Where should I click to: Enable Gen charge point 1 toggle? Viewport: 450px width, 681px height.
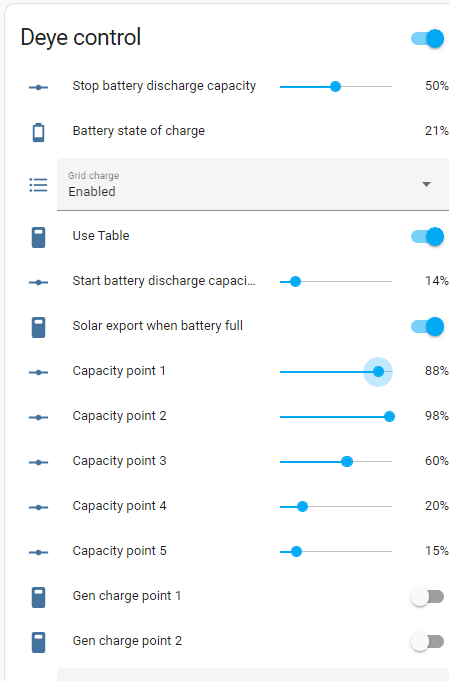(427, 596)
